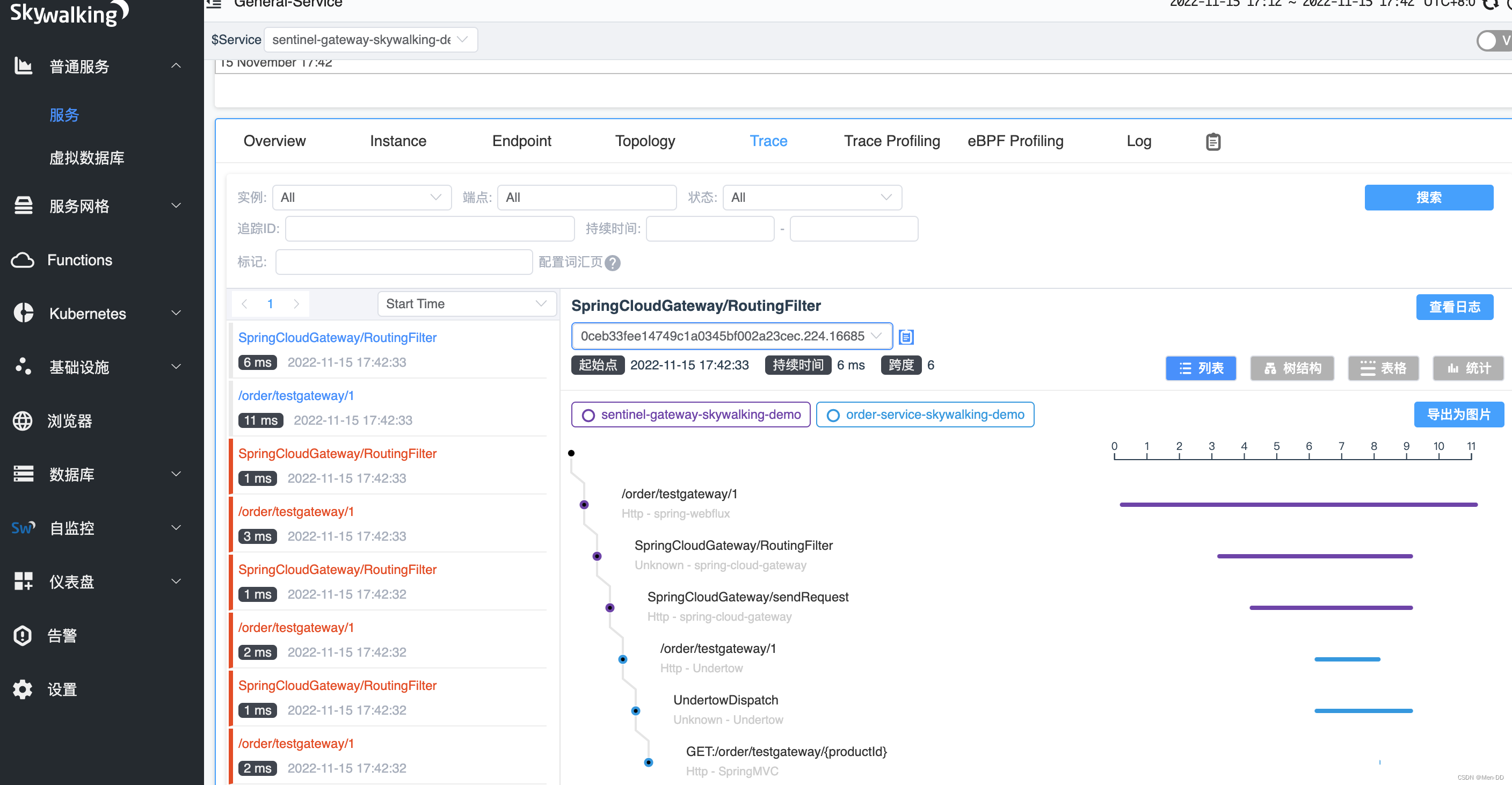Image resolution: width=1512 pixels, height=785 pixels.
Task: Click the Kubernetes helm icon
Action: tap(24, 313)
